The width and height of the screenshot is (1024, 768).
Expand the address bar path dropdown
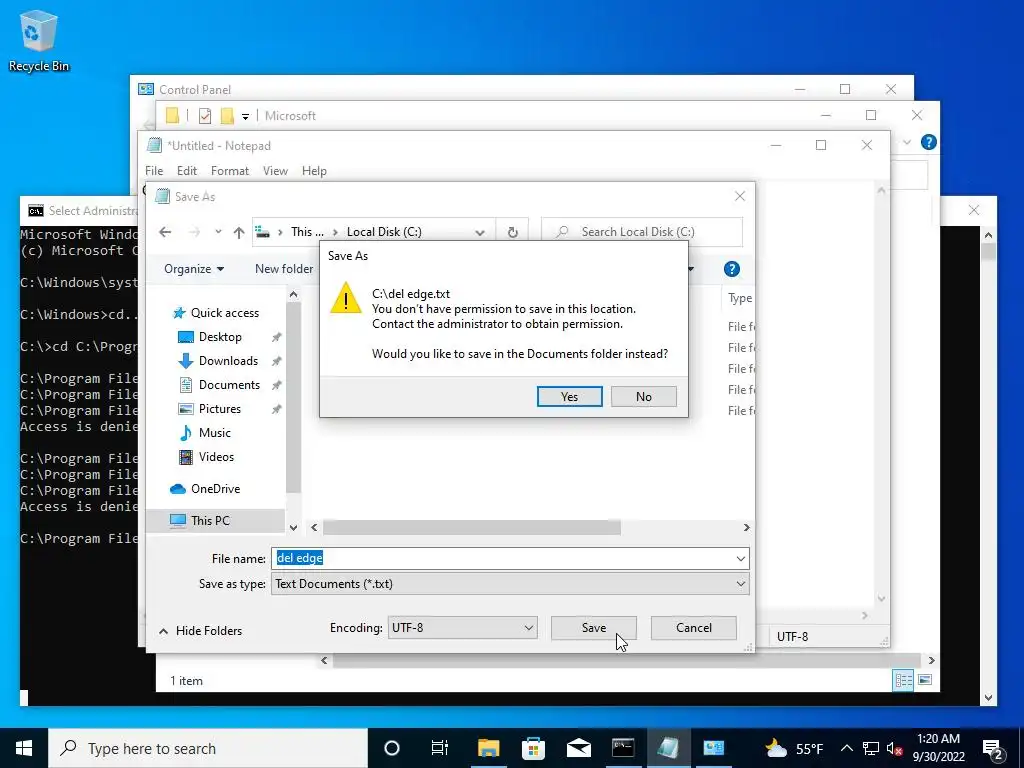[x=480, y=232]
